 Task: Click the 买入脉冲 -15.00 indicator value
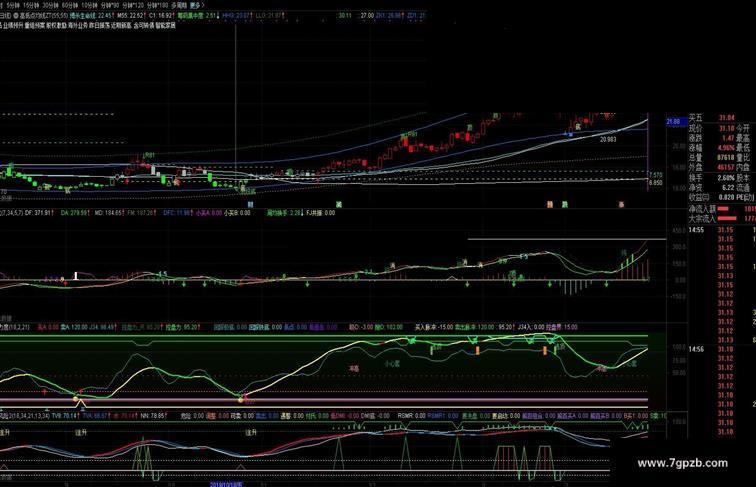point(434,327)
